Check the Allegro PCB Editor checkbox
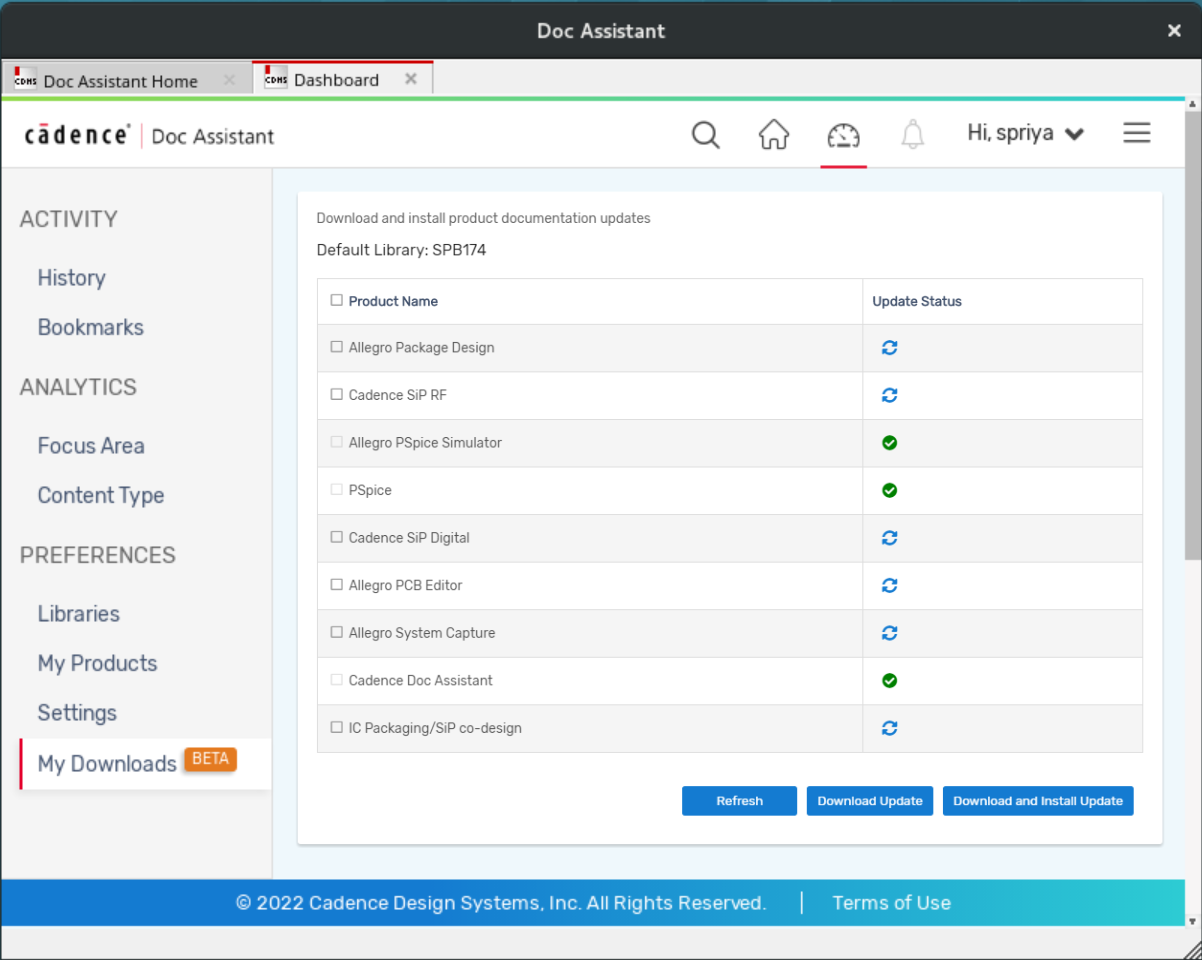 click(336, 584)
